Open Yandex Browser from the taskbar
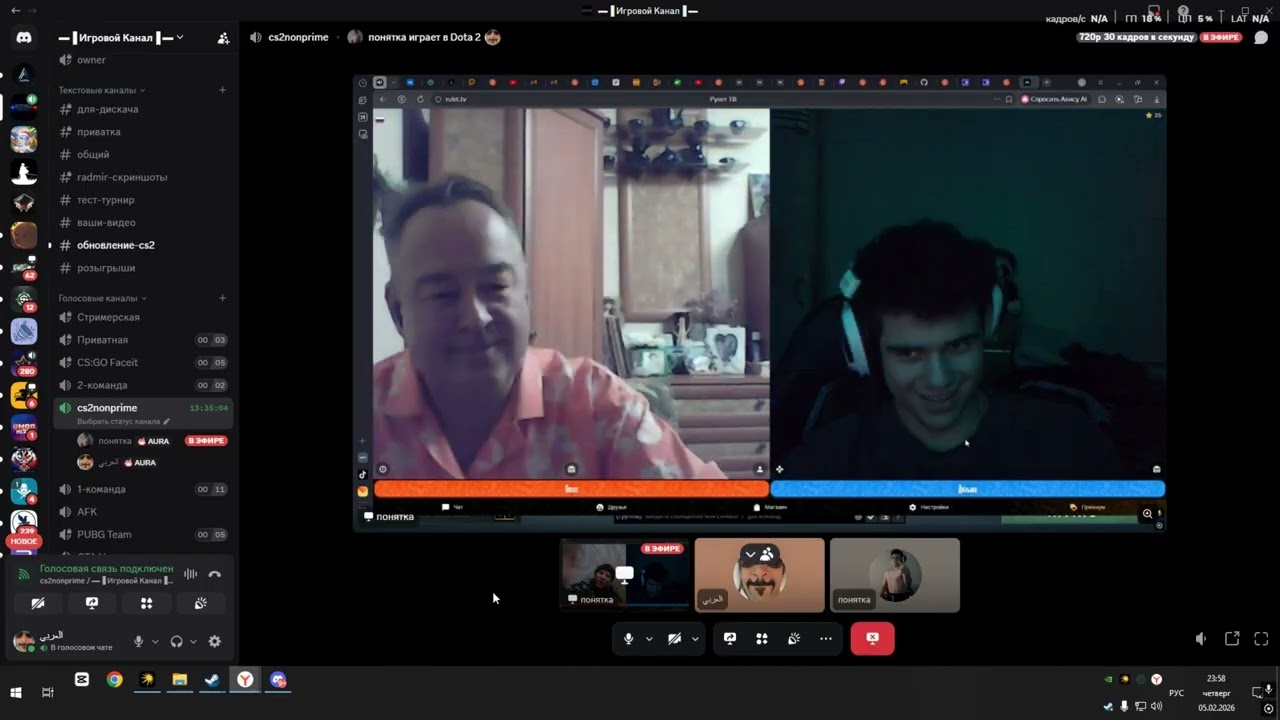The image size is (1280, 720). (245, 680)
